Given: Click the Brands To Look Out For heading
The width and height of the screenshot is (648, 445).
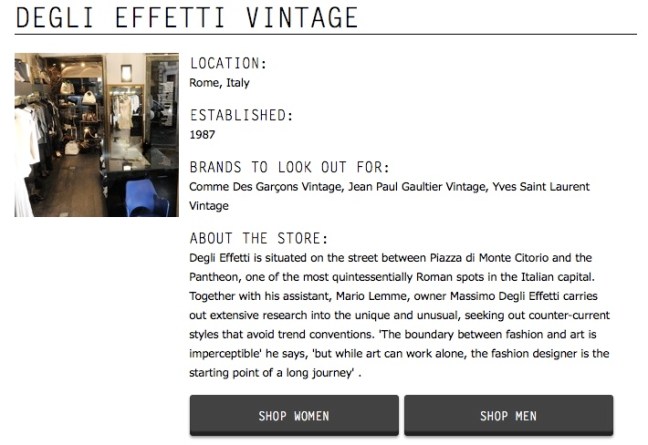Looking at the screenshot, I should (289, 167).
